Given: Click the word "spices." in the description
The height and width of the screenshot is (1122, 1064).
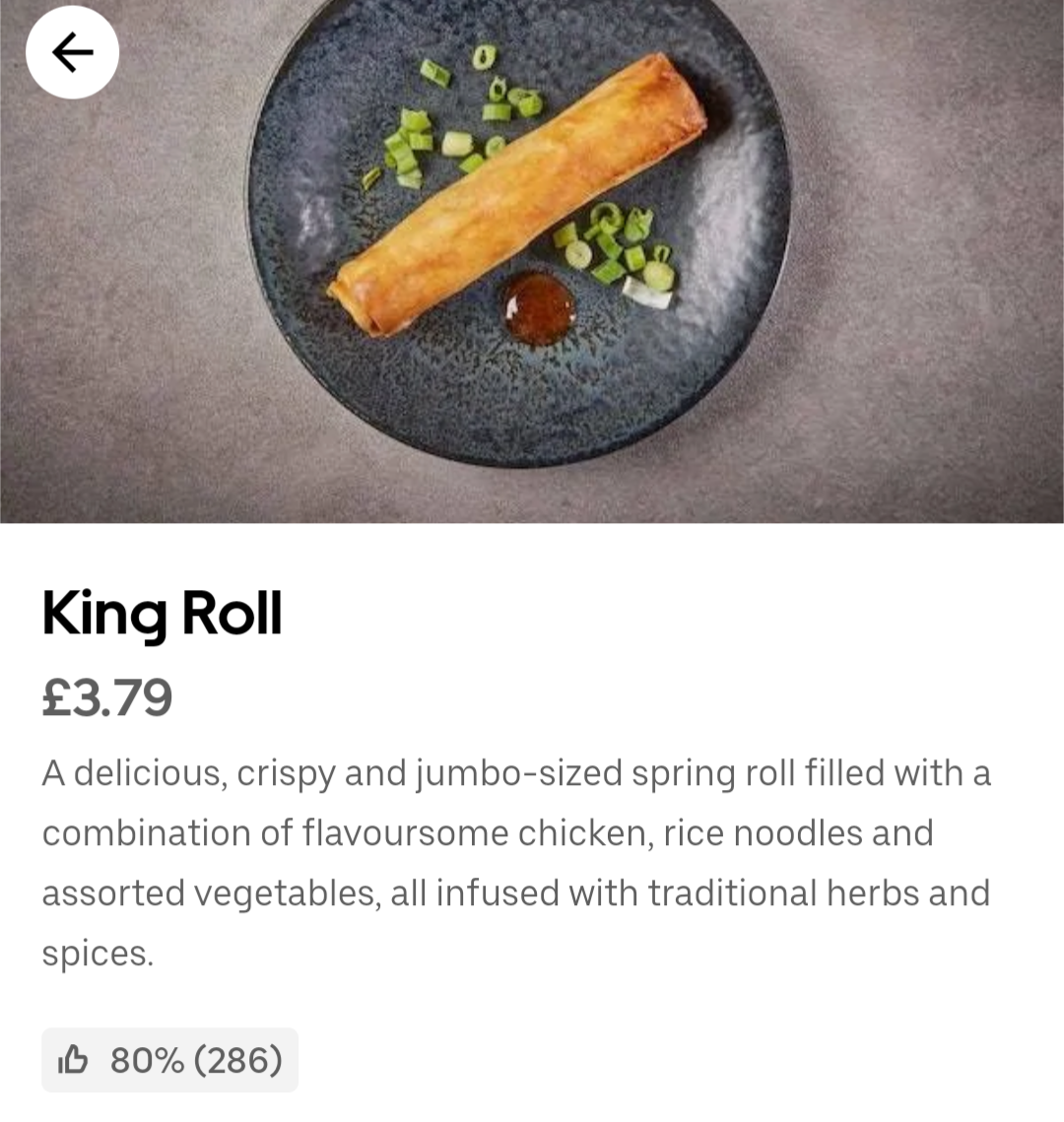Looking at the screenshot, I should coord(98,954).
